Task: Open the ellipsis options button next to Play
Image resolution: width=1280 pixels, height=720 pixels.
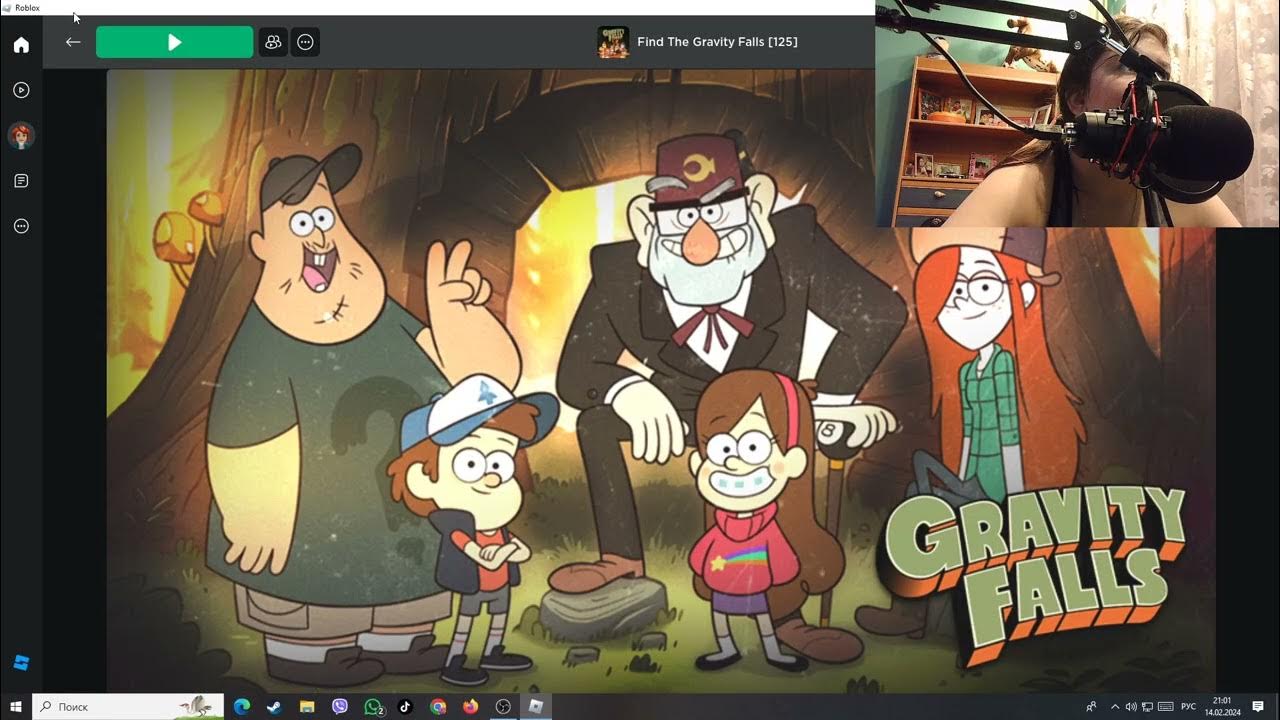Action: pos(305,42)
